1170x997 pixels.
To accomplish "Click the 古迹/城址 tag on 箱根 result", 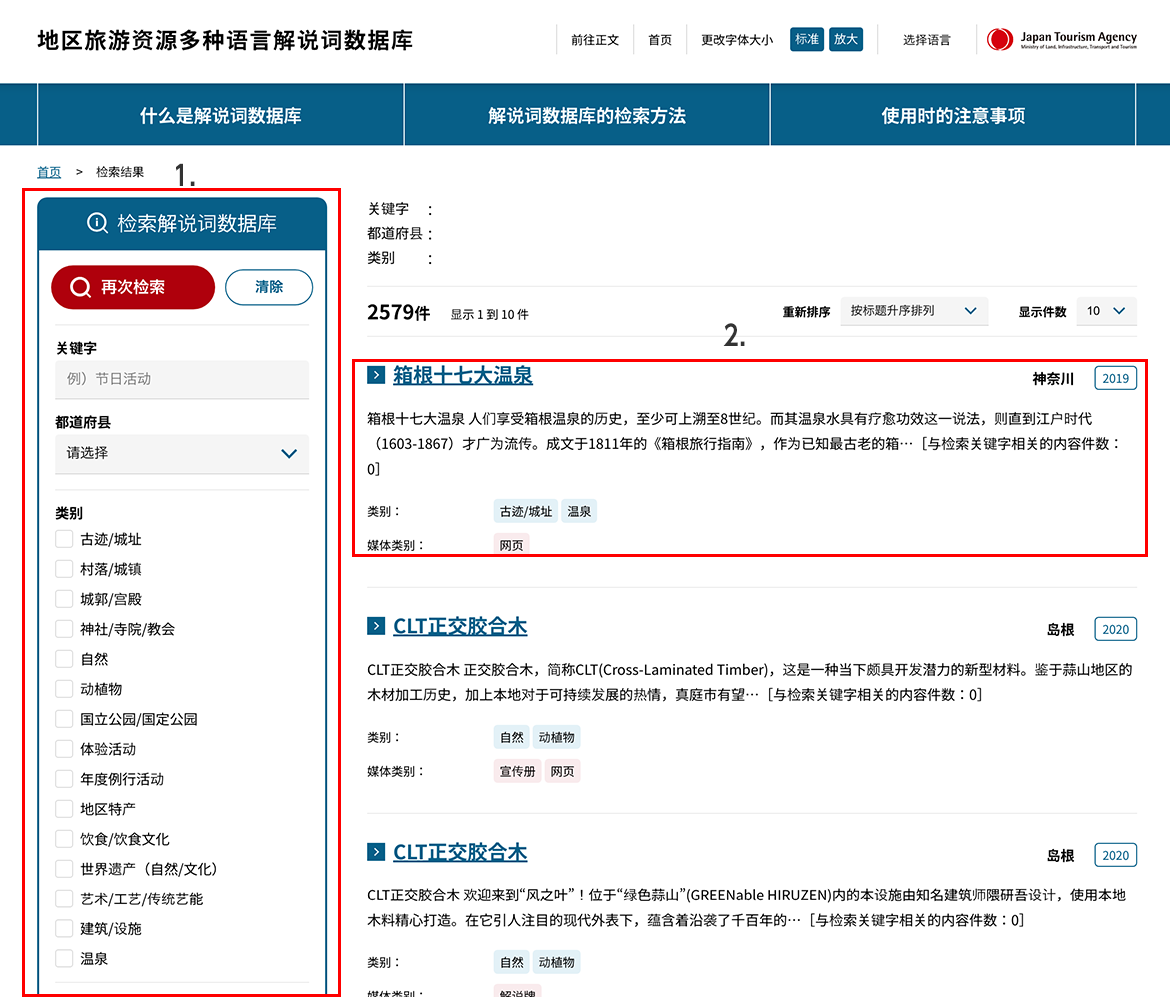I will (526, 511).
